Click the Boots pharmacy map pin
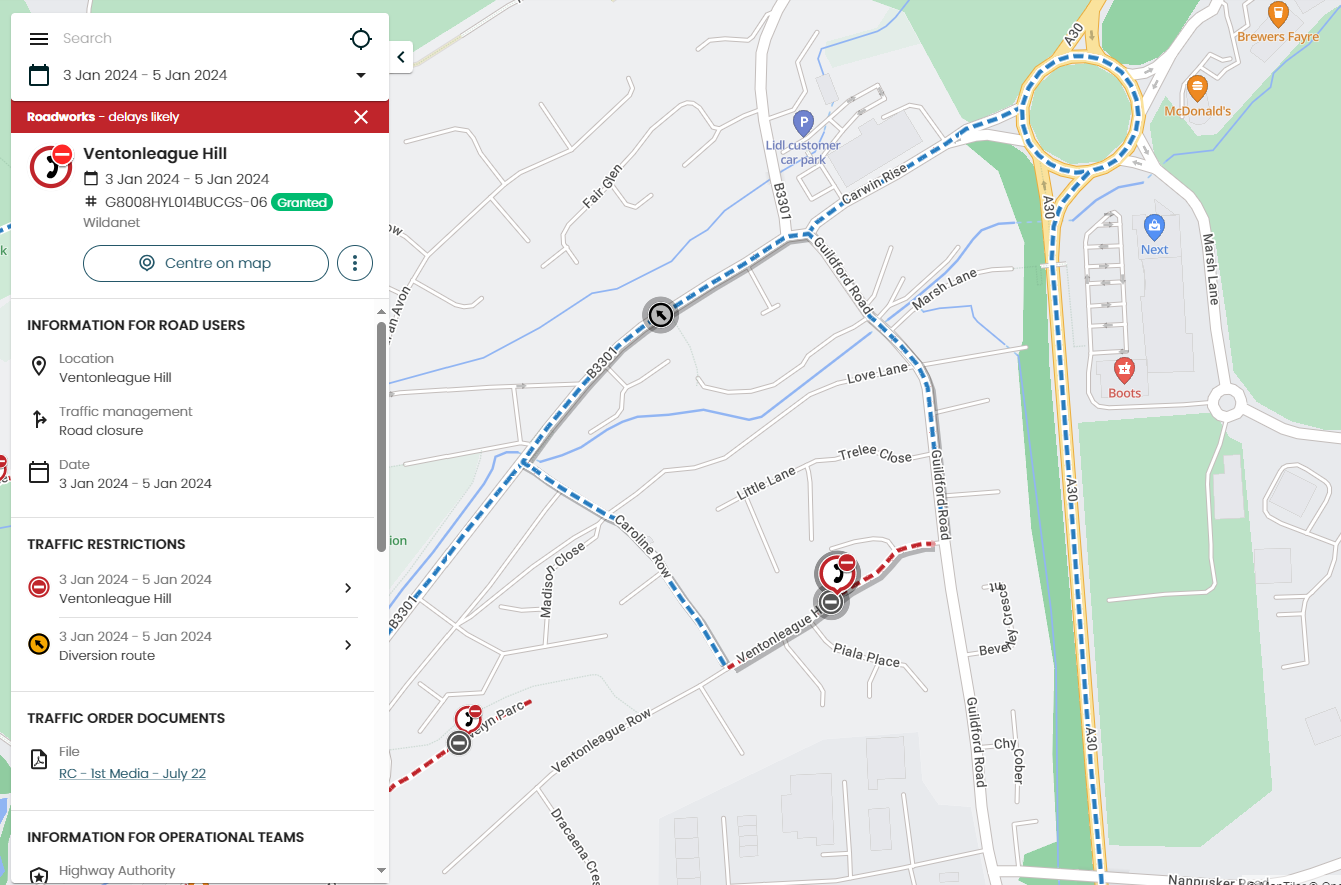 (x=1124, y=369)
